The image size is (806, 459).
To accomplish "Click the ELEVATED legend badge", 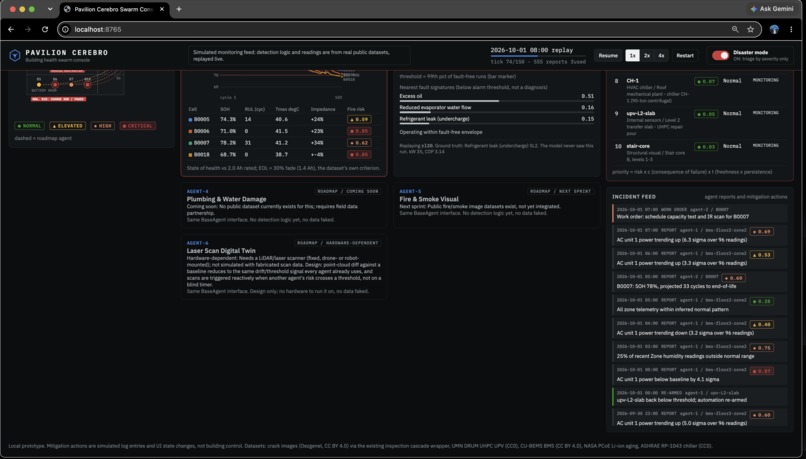I will (x=67, y=125).
